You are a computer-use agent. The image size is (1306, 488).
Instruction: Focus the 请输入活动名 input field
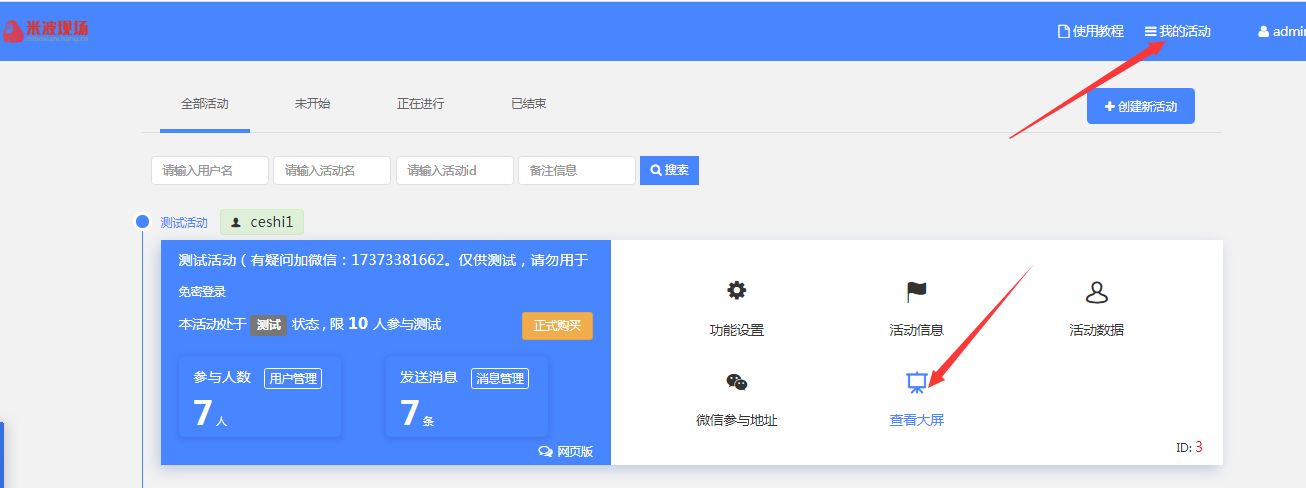click(x=331, y=170)
